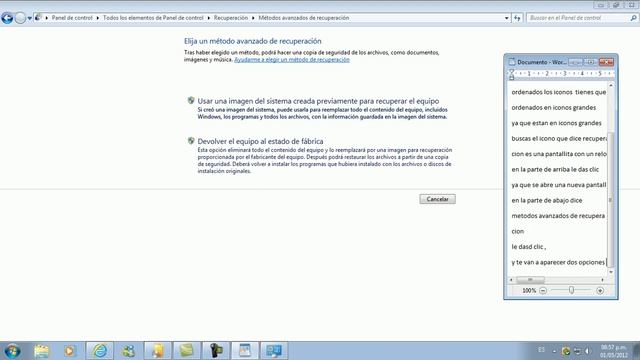Click the Control Panel icon in address bar
640x360 pixels.
tap(38, 18)
